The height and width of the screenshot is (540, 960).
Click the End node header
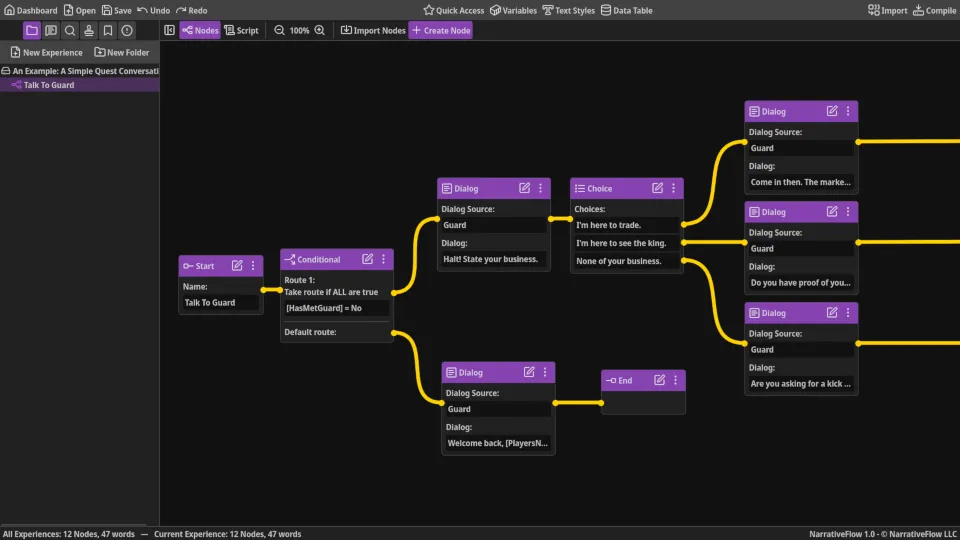[x=643, y=380]
